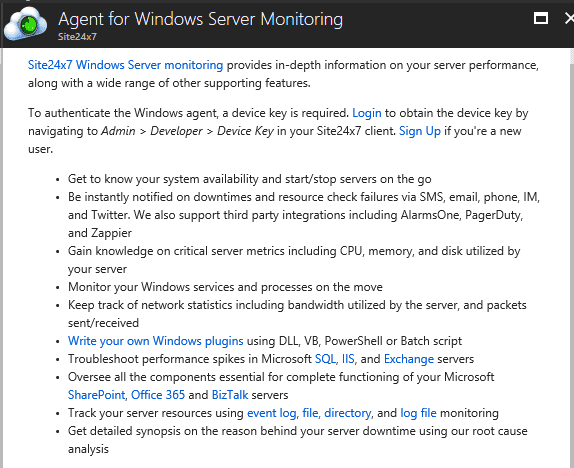The width and height of the screenshot is (574, 468).
Task: Click the Site24x7 cloud radar icon
Action: (26, 24)
